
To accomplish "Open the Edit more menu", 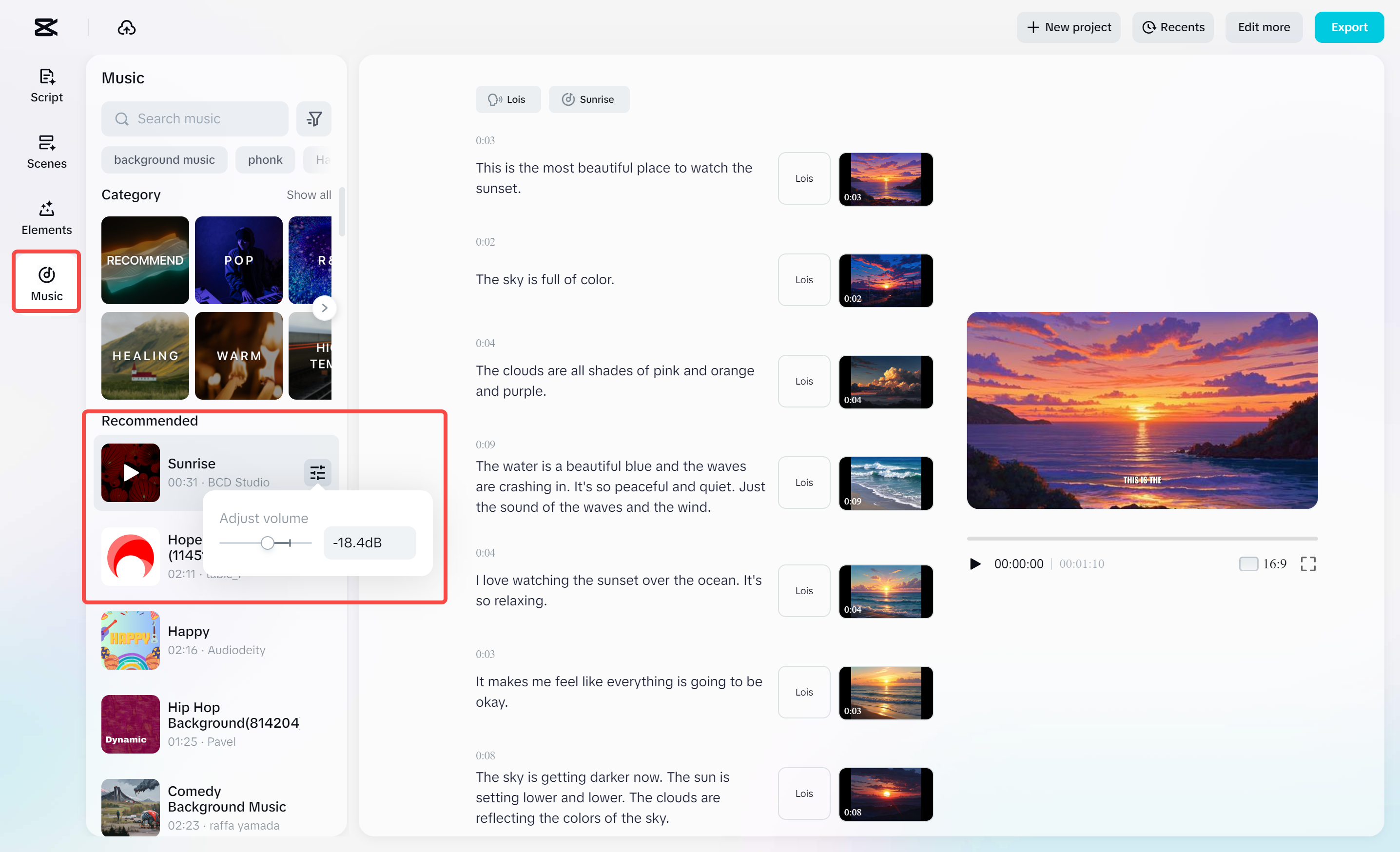I will point(1264,27).
